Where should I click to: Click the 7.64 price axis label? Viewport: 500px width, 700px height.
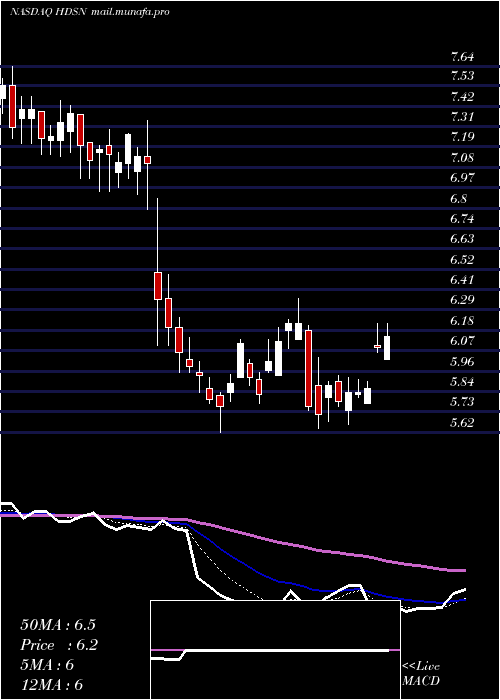click(x=462, y=57)
